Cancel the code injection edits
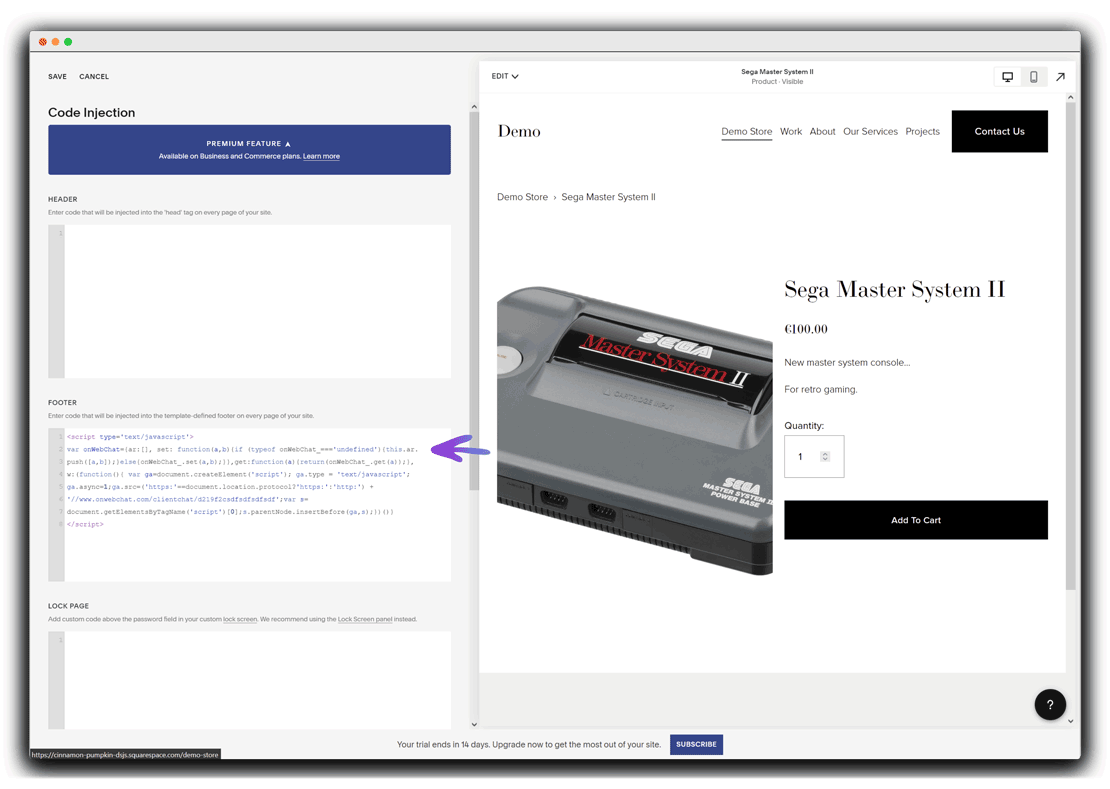This screenshot has width=1110, height=789. [96, 76]
